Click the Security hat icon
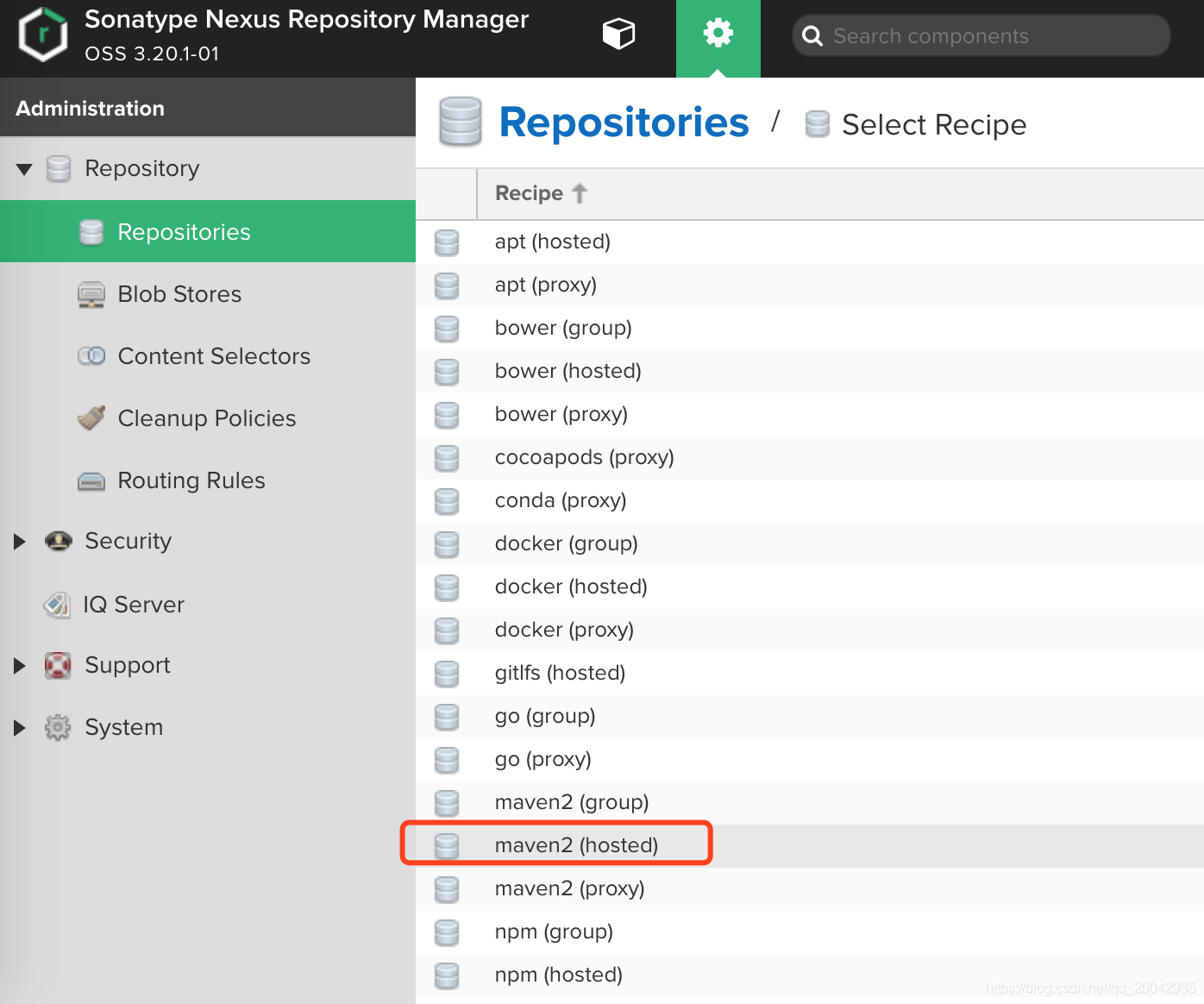The width and height of the screenshot is (1204, 1004). (59, 542)
